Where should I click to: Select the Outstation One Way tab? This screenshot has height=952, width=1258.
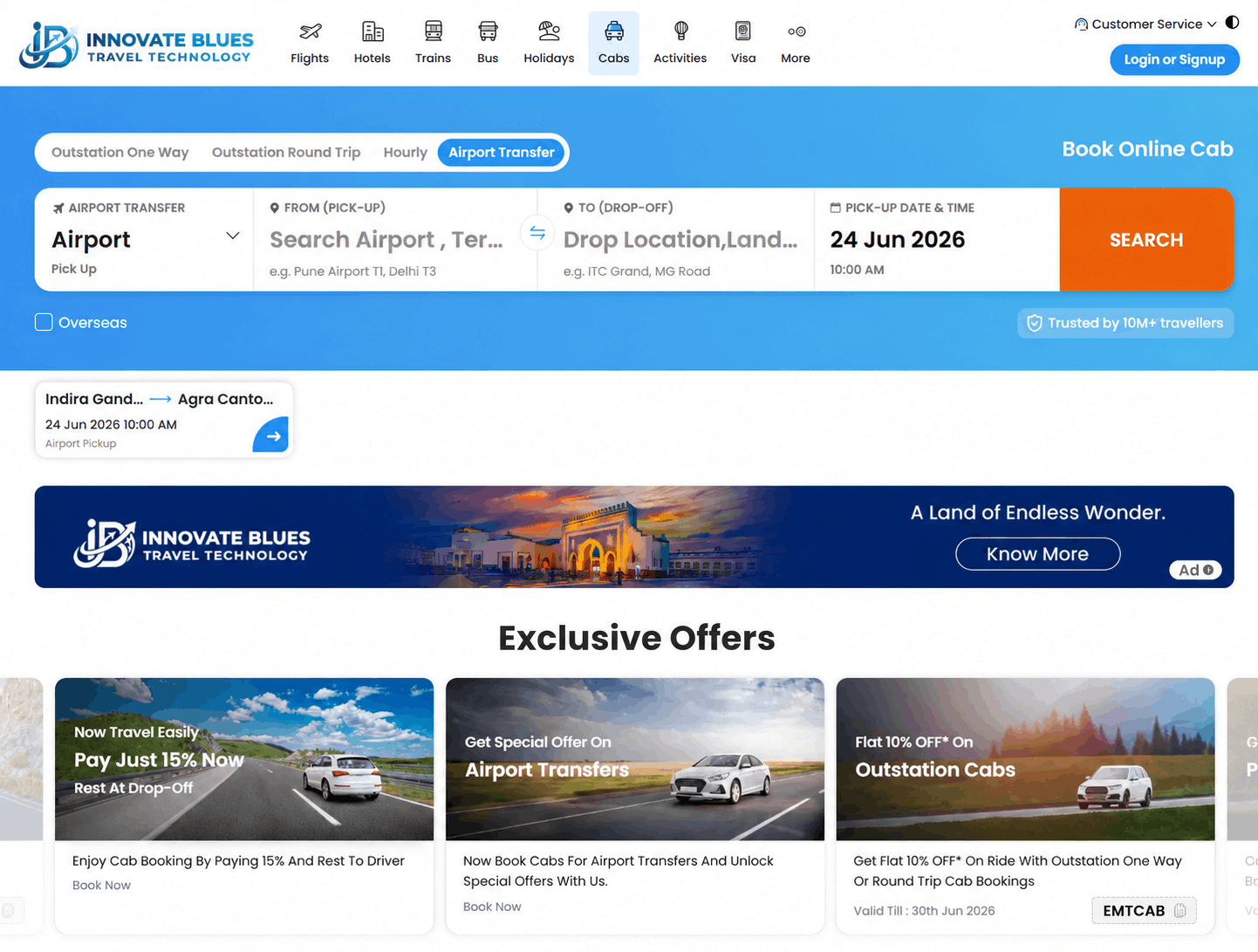[120, 152]
